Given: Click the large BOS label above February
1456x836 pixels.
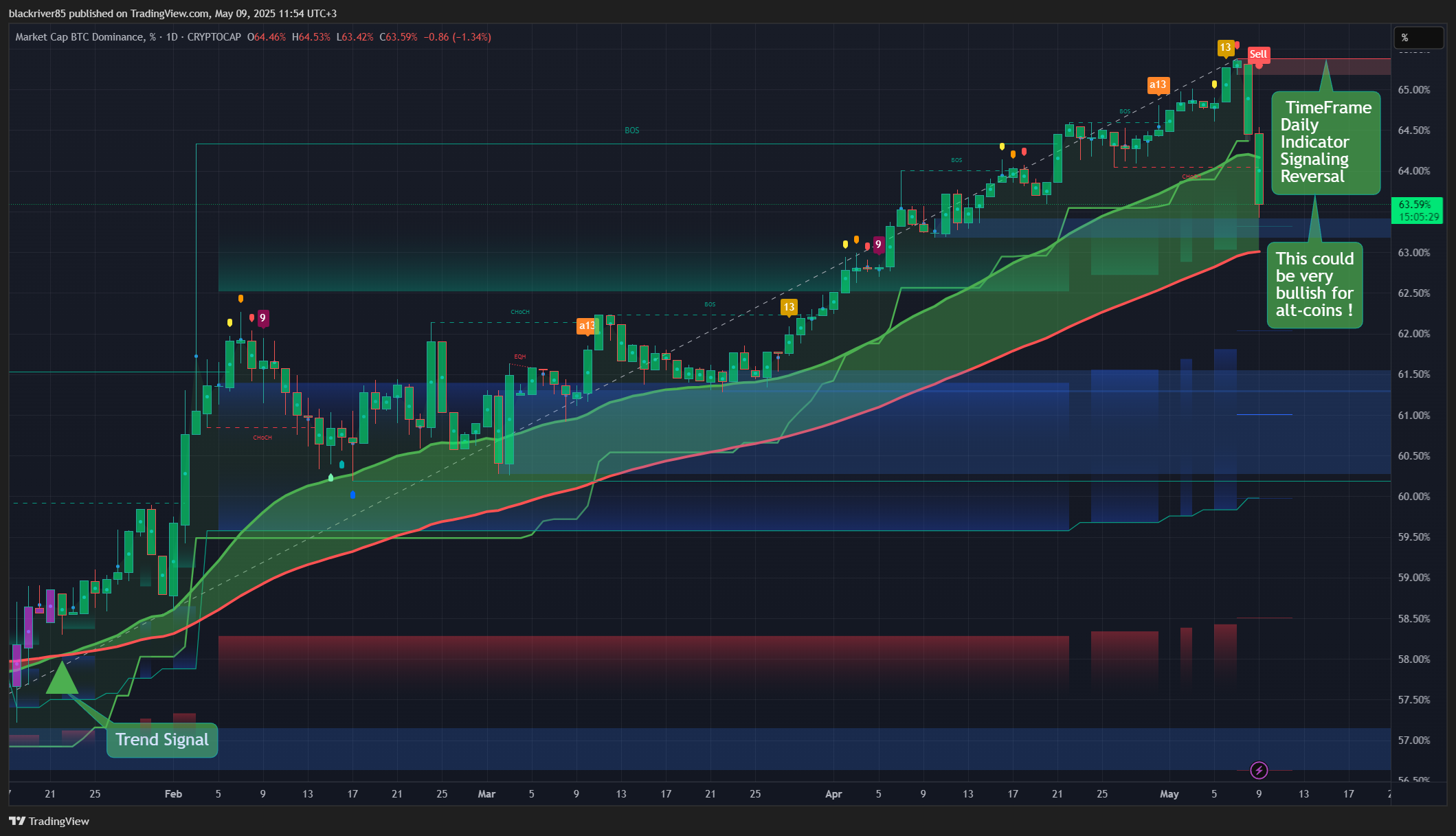Looking at the screenshot, I should click(632, 131).
